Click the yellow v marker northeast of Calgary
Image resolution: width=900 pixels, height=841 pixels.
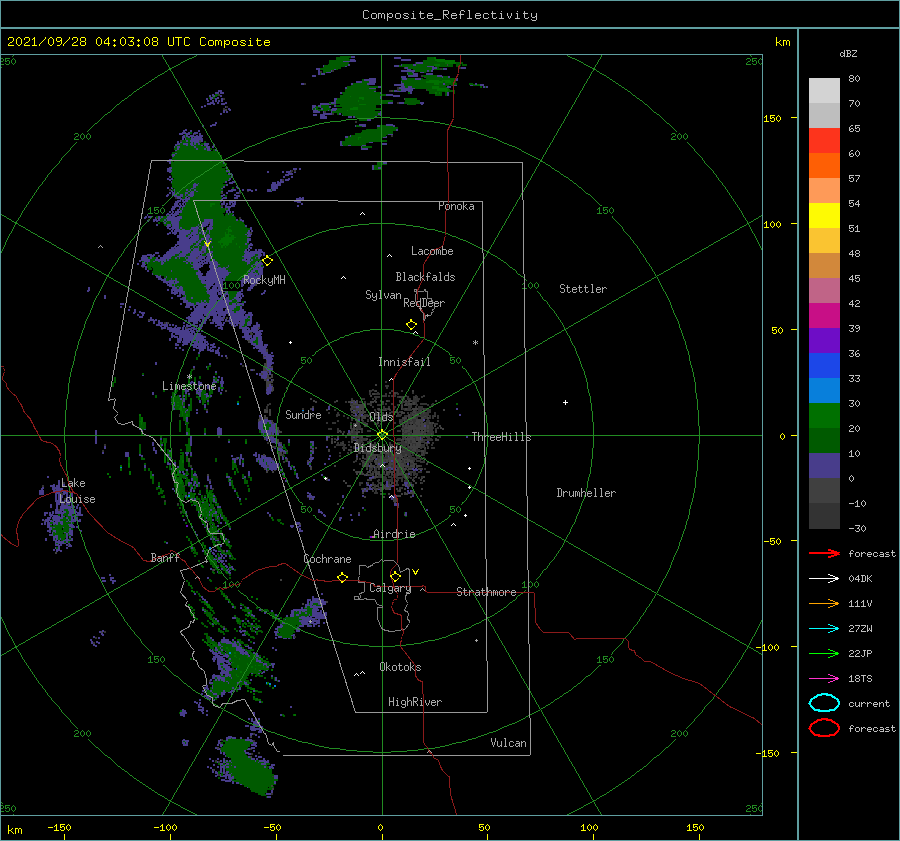(415, 572)
